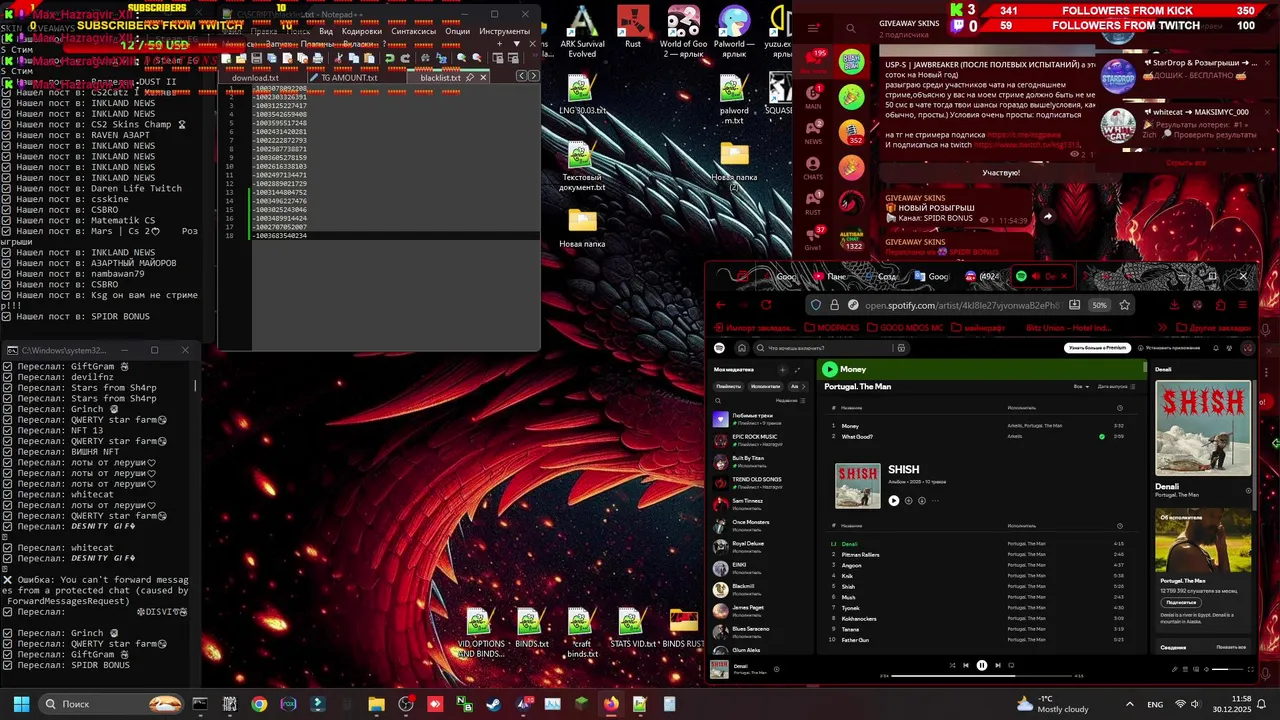The height and width of the screenshot is (720, 1280).
Task: Open Telegram NEWS folder icon
Action: 813,131
